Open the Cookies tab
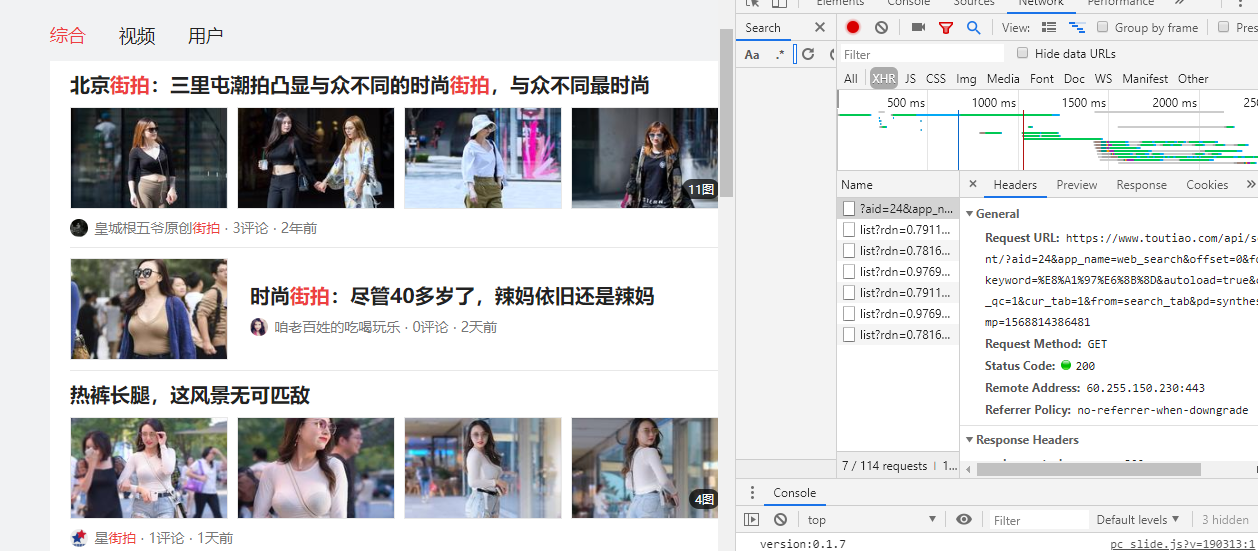Viewport: 1258px width, 551px height. 1207,185
